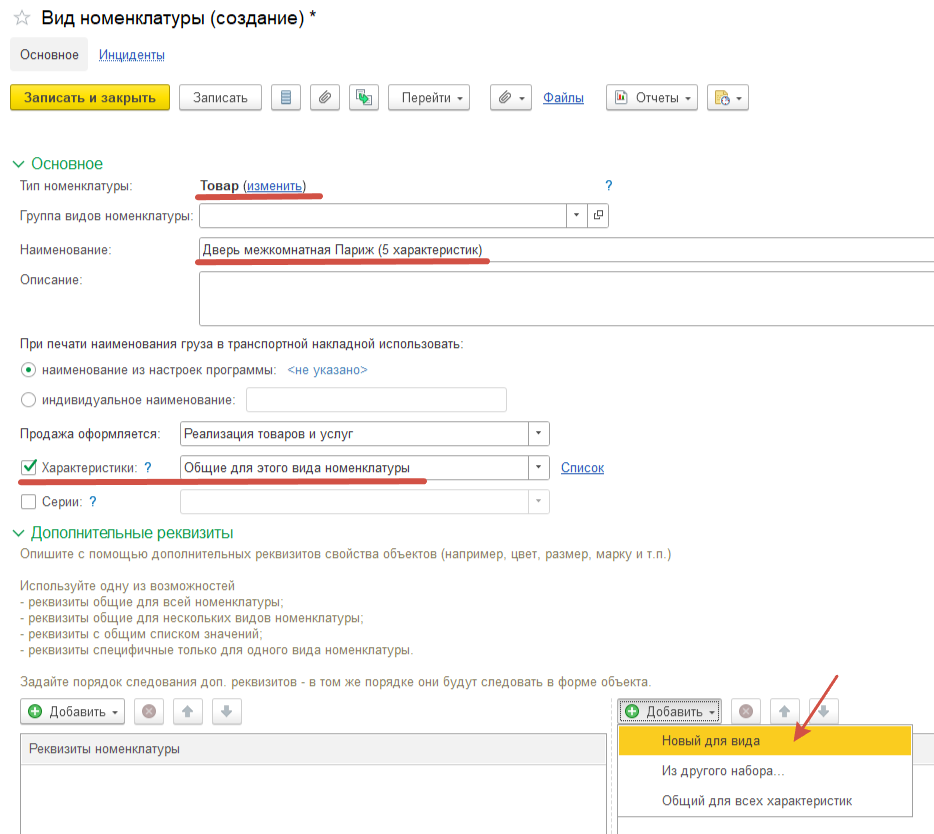934x834 pixels.
Task: Select индивидуальное наименование radio option
Action: point(28,400)
